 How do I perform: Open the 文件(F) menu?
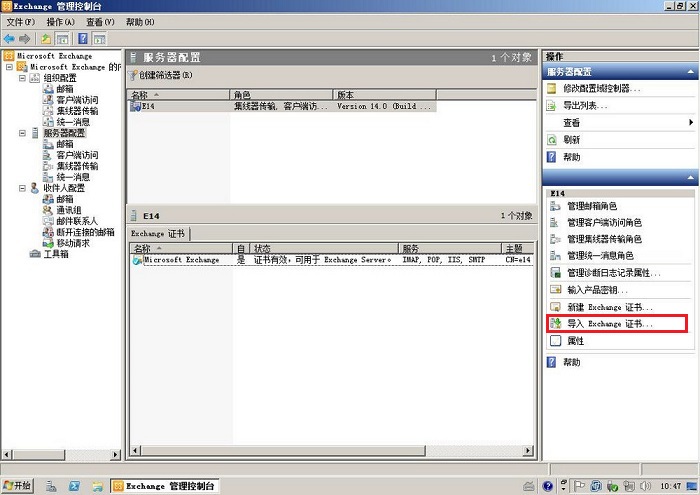pos(20,21)
